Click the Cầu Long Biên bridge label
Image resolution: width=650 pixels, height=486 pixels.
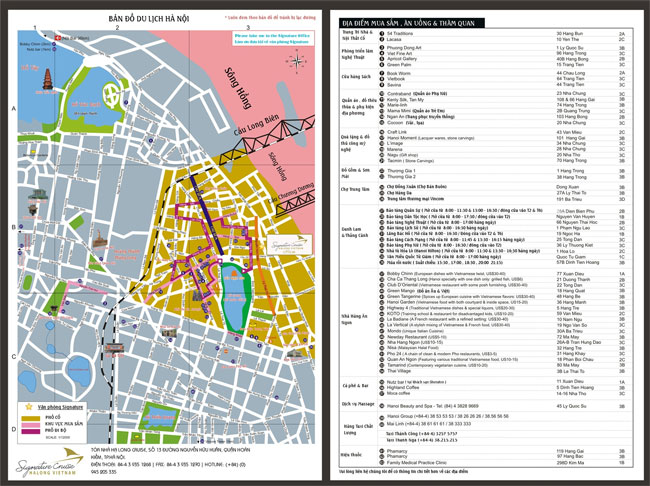point(257,124)
